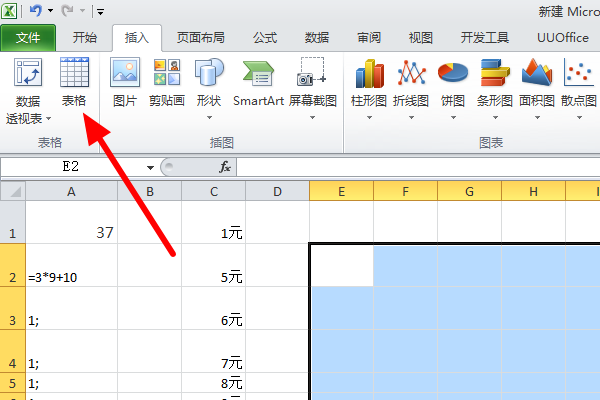The image size is (600, 400).
Task: Click cell C2 with 5元
Action: 214,265
